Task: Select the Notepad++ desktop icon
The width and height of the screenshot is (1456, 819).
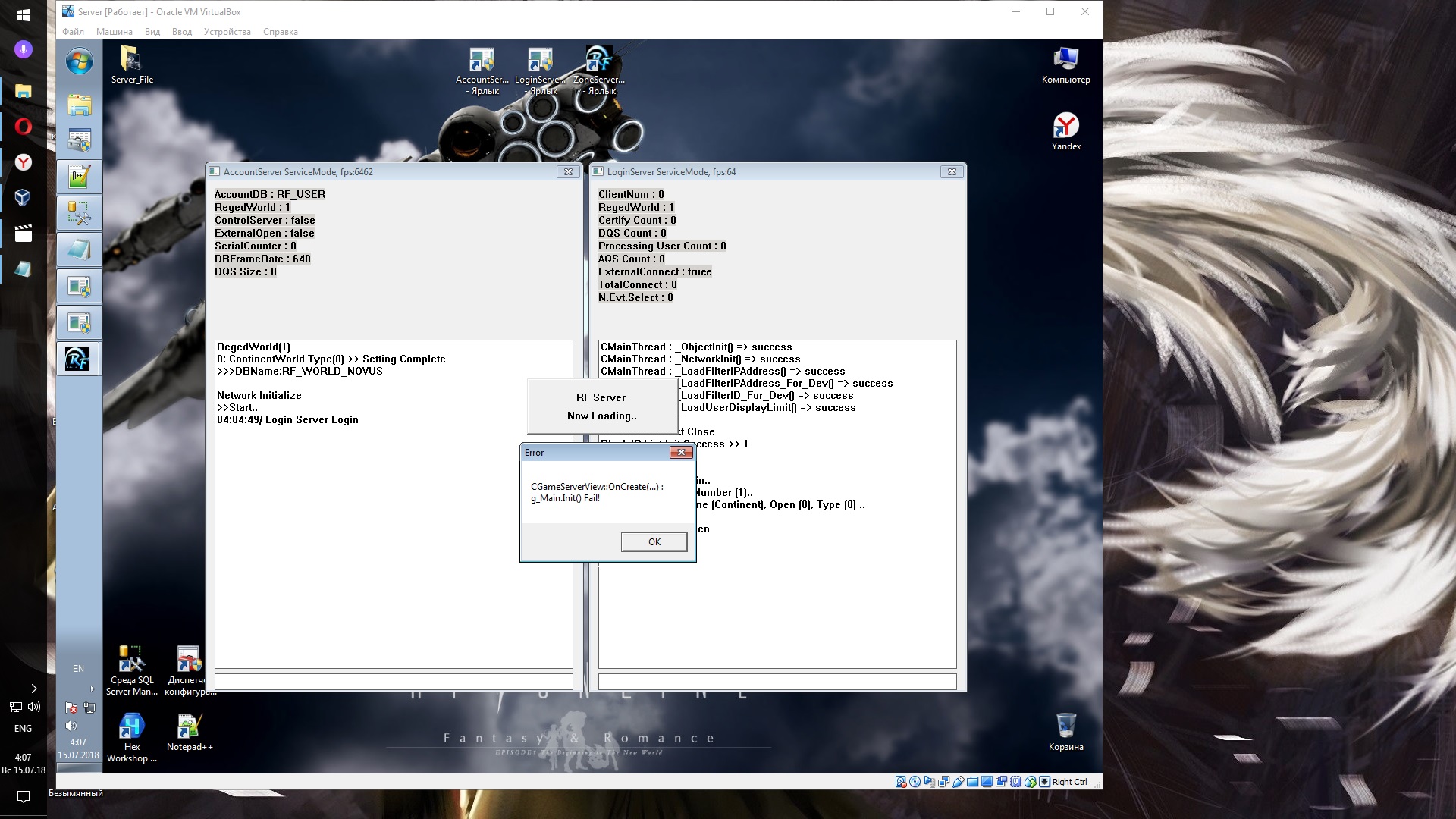Action: click(190, 733)
